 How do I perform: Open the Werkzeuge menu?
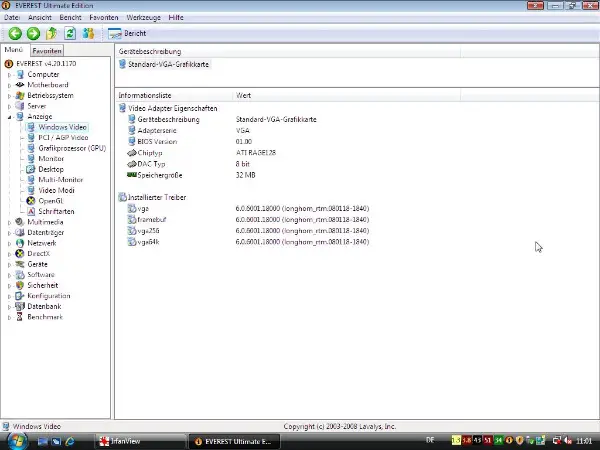coord(143,18)
